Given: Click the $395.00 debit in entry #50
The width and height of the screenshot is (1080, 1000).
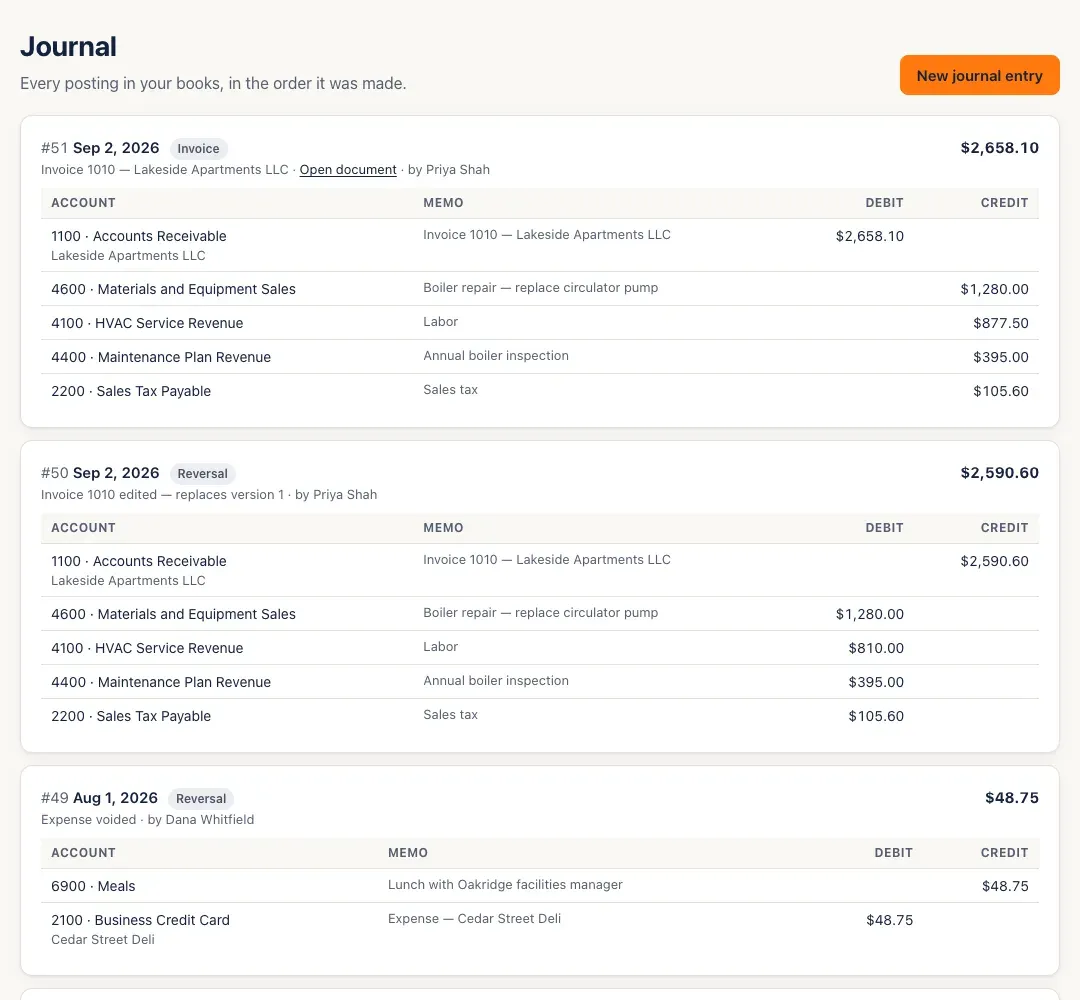Looking at the screenshot, I should 875,682.
